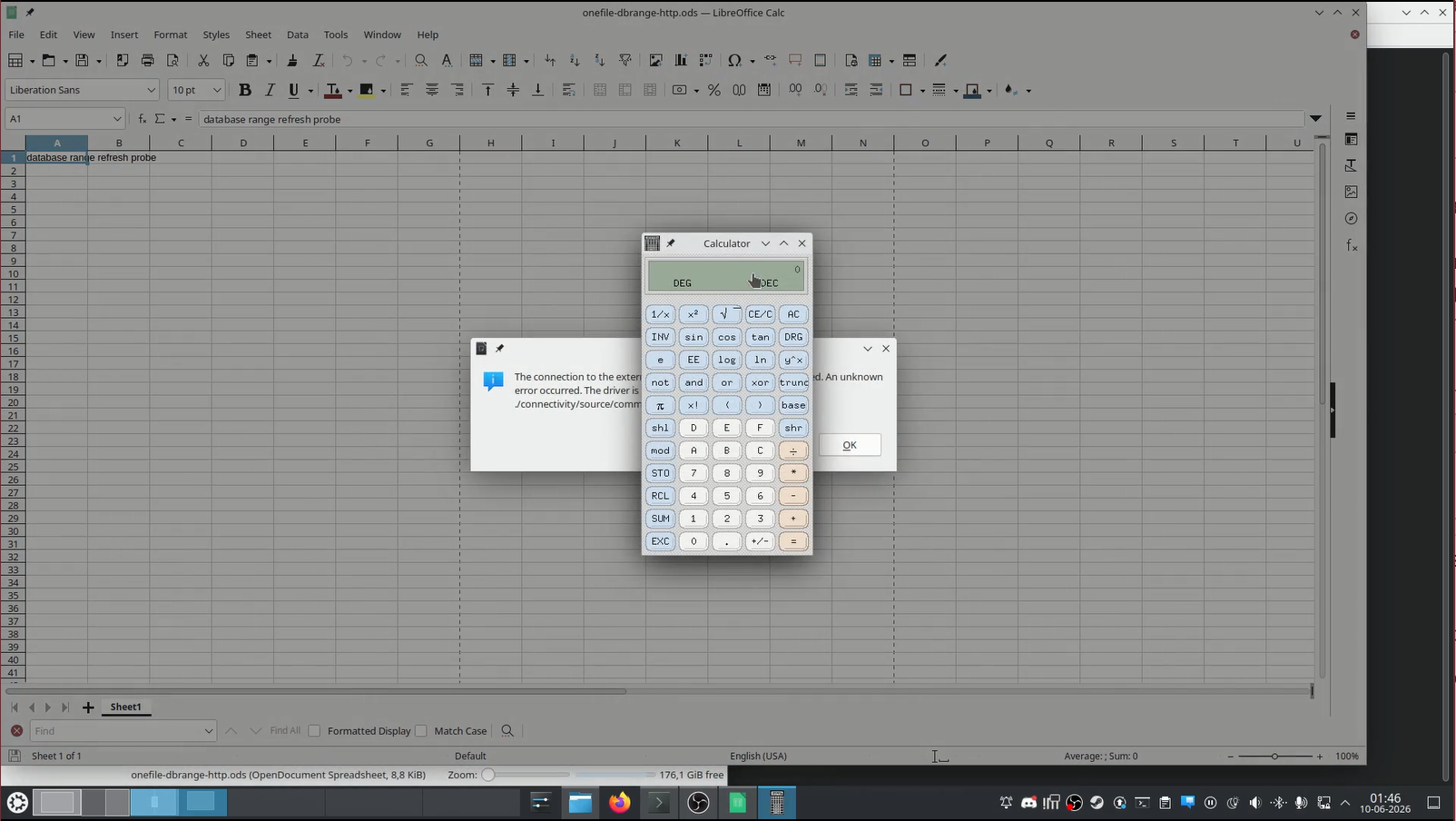
Task: Click the Underline formatting icon
Action: pos(293,90)
